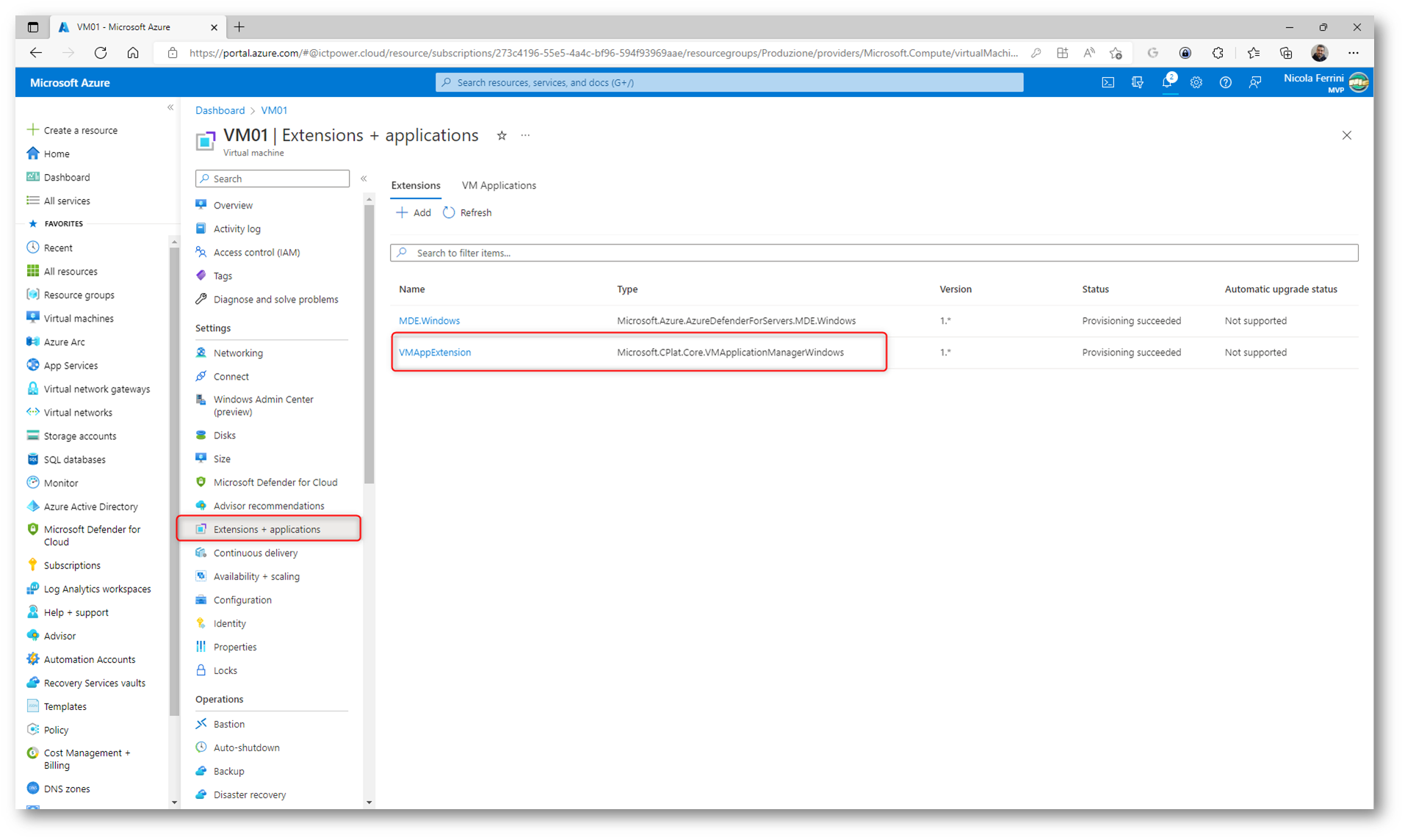
Task: Focus the resource menu Search box
Action: coord(272,178)
